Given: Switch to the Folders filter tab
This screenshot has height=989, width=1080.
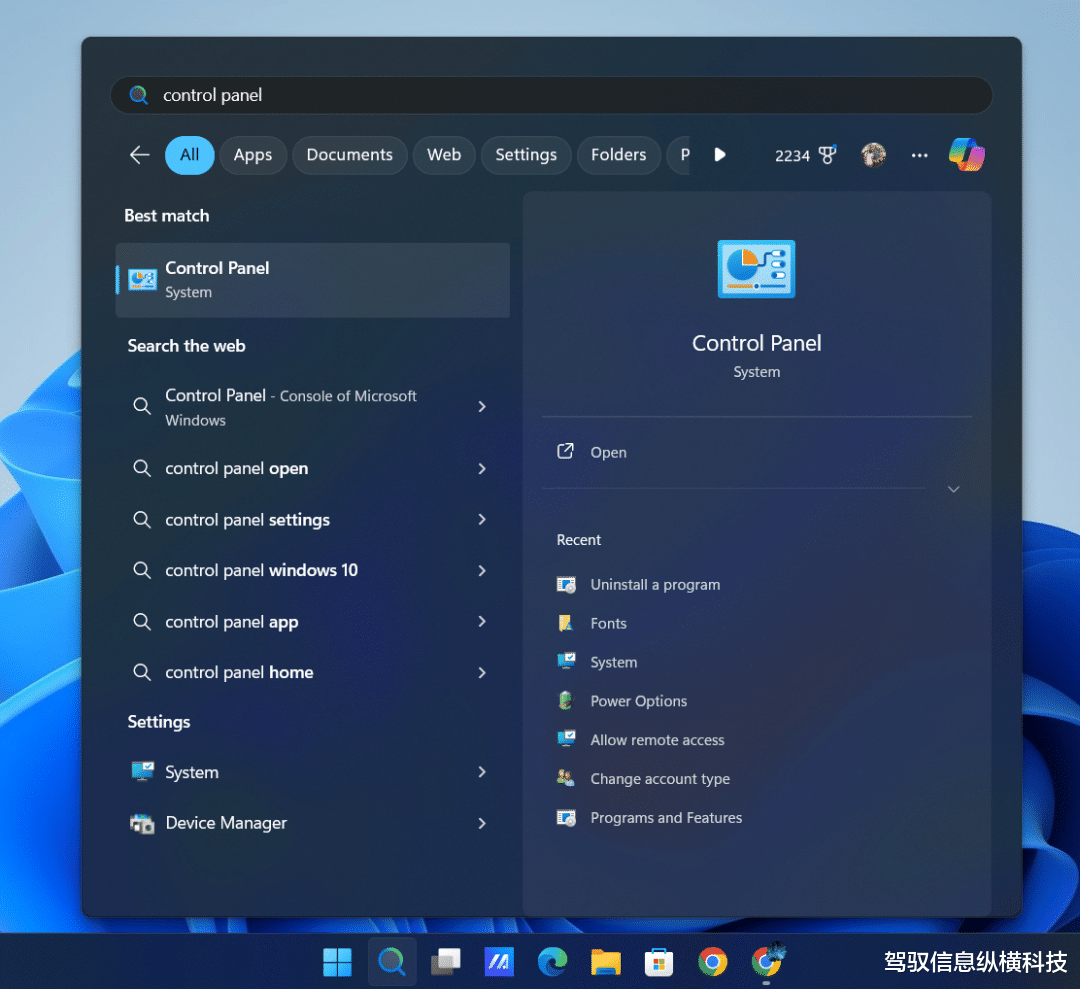Looking at the screenshot, I should point(618,155).
